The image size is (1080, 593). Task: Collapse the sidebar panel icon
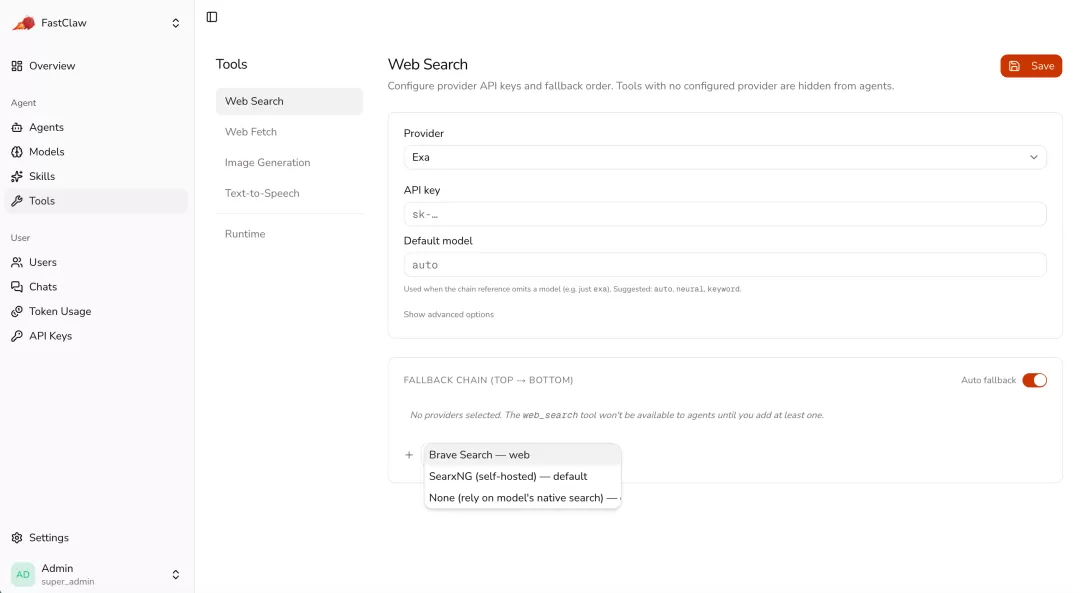coord(211,17)
